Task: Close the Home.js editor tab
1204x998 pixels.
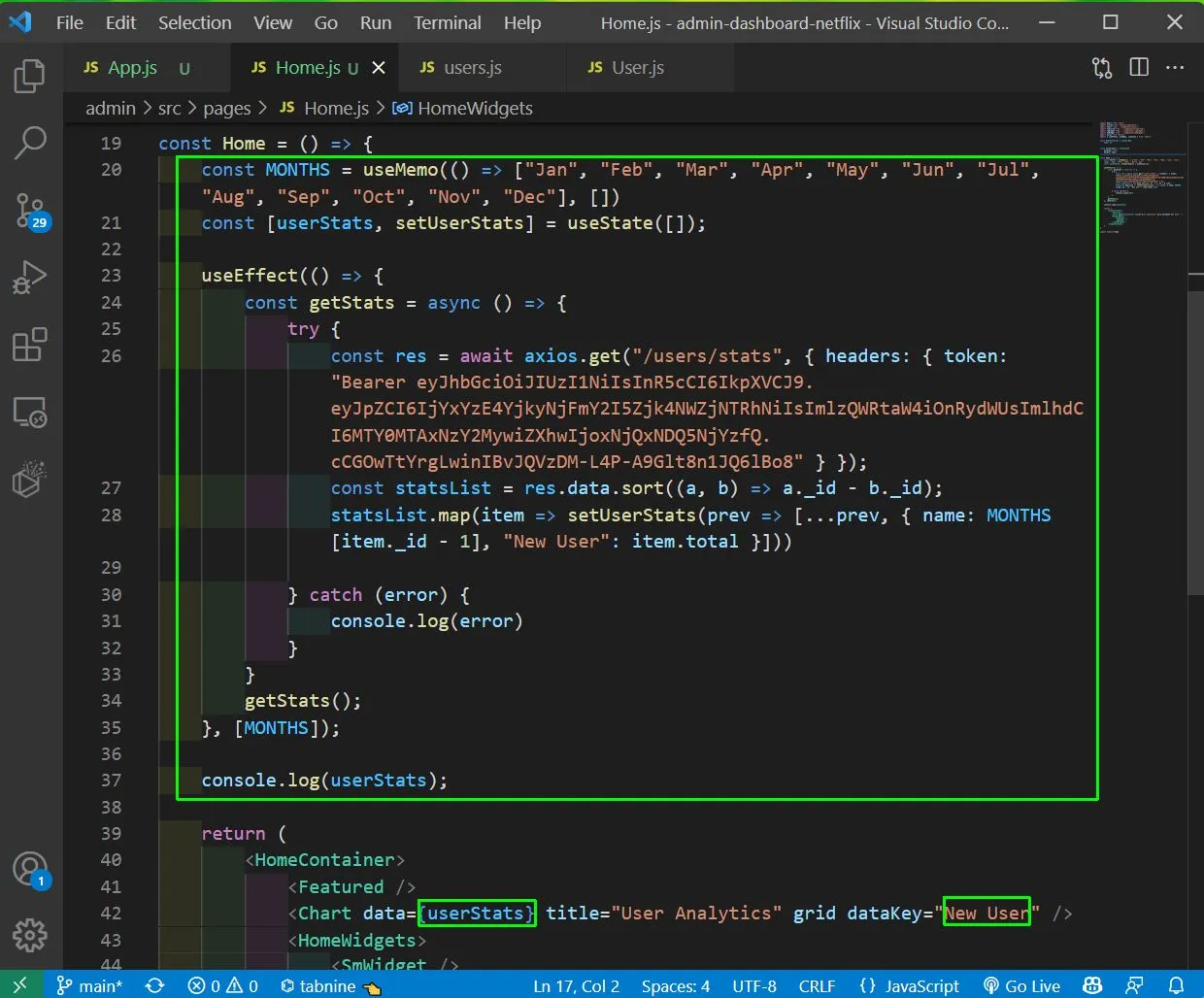Action: click(x=379, y=67)
